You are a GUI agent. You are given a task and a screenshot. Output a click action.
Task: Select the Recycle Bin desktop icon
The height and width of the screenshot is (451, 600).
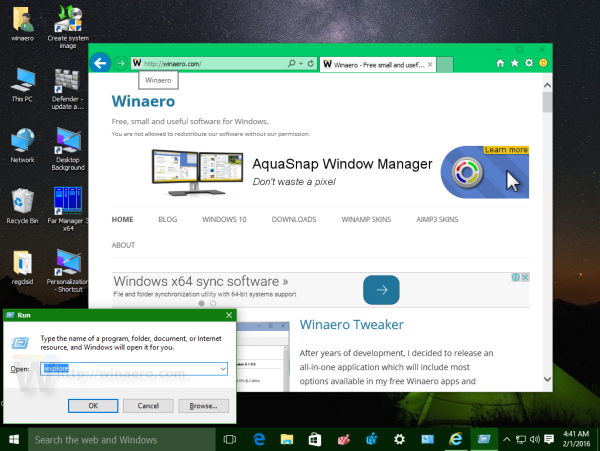point(22,206)
